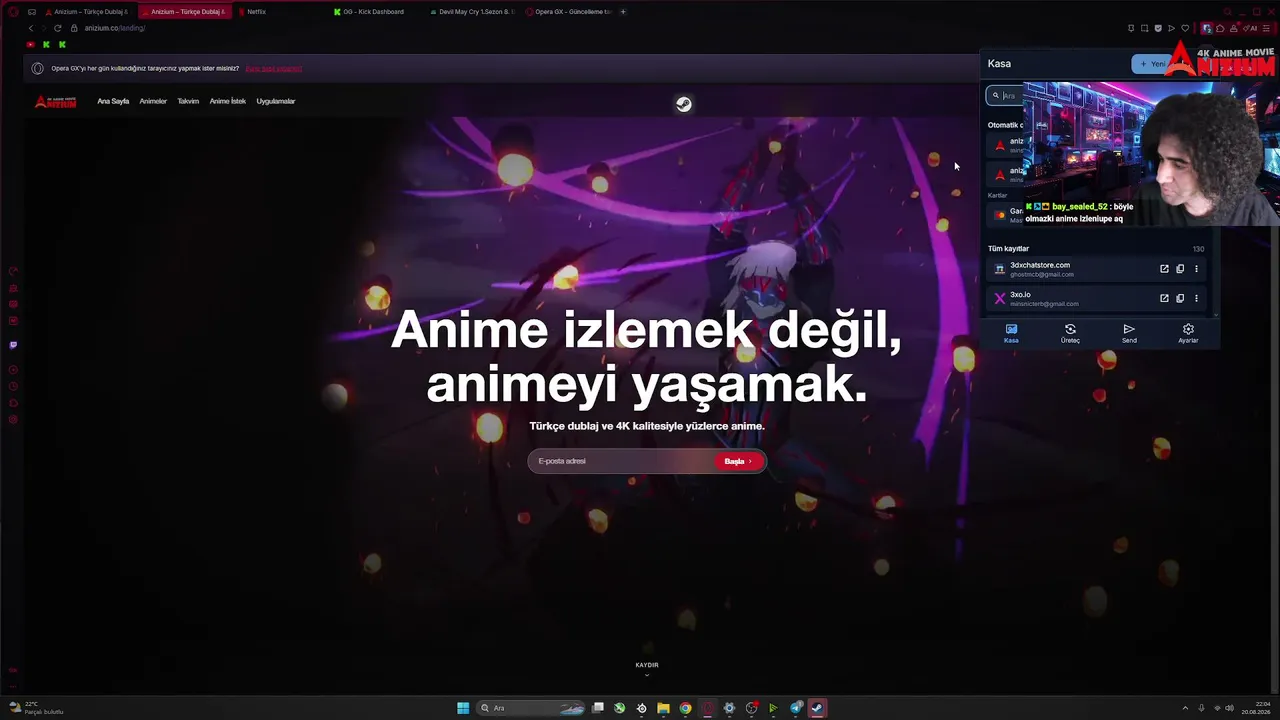Click the red Başla button
The height and width of the screenshot is (720, 1280).
[739, 461]
